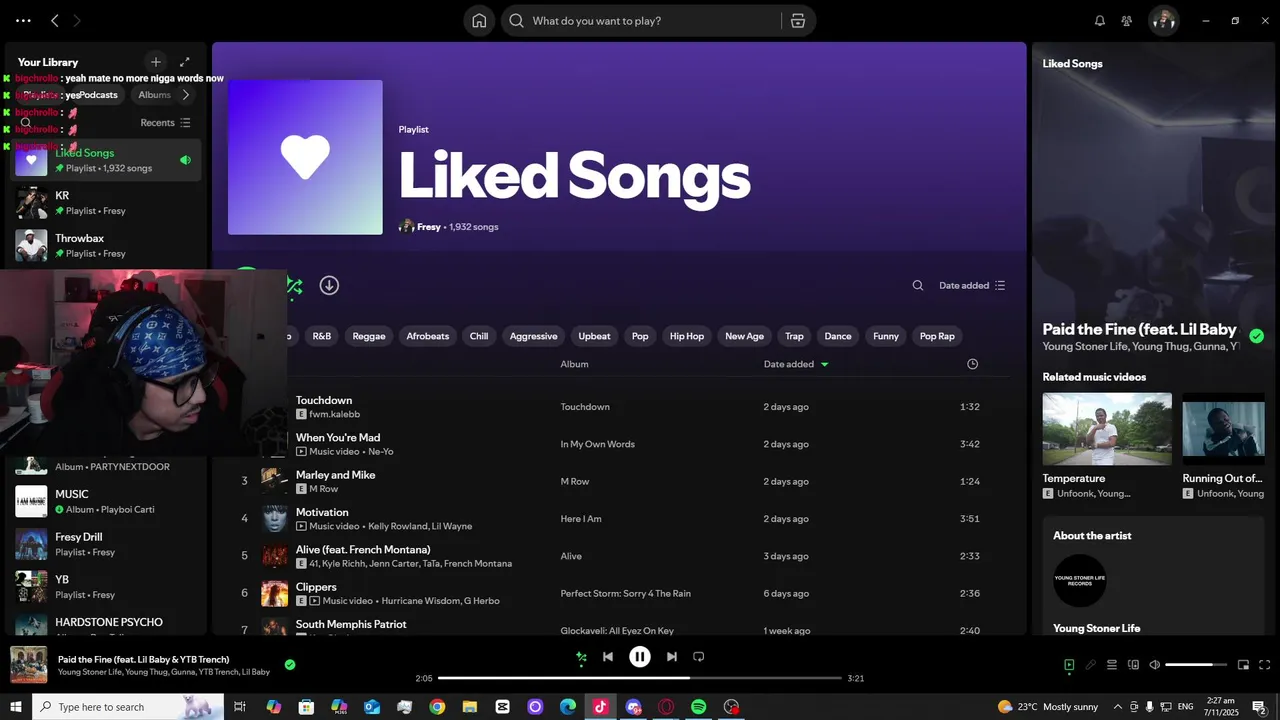Select the Albums filter chip
Viewport: 1280px width, 720px height.
tap(154, 95)
